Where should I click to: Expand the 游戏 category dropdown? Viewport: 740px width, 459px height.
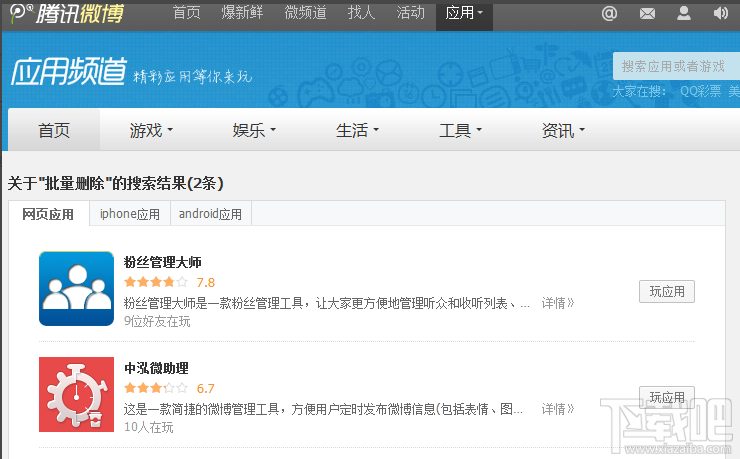151,130
